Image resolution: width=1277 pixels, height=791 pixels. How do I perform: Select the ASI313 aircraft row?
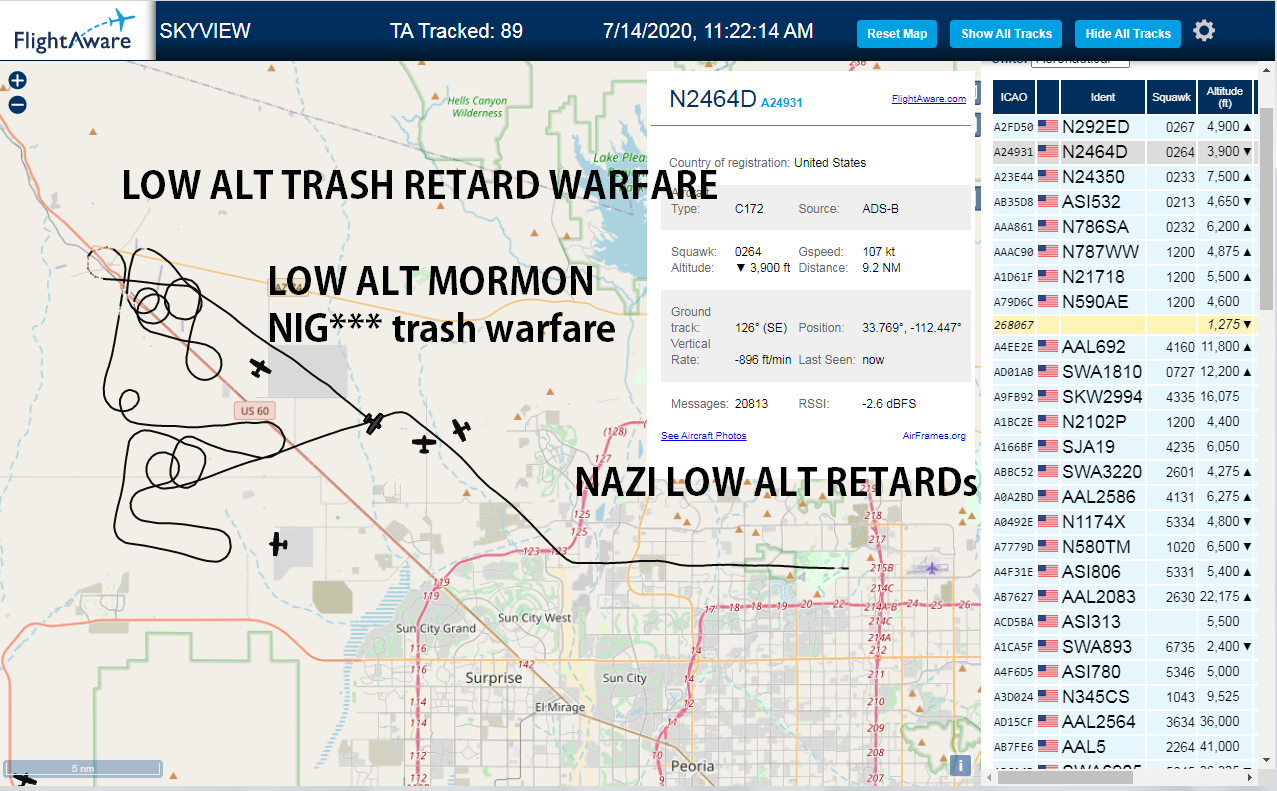1123,622
